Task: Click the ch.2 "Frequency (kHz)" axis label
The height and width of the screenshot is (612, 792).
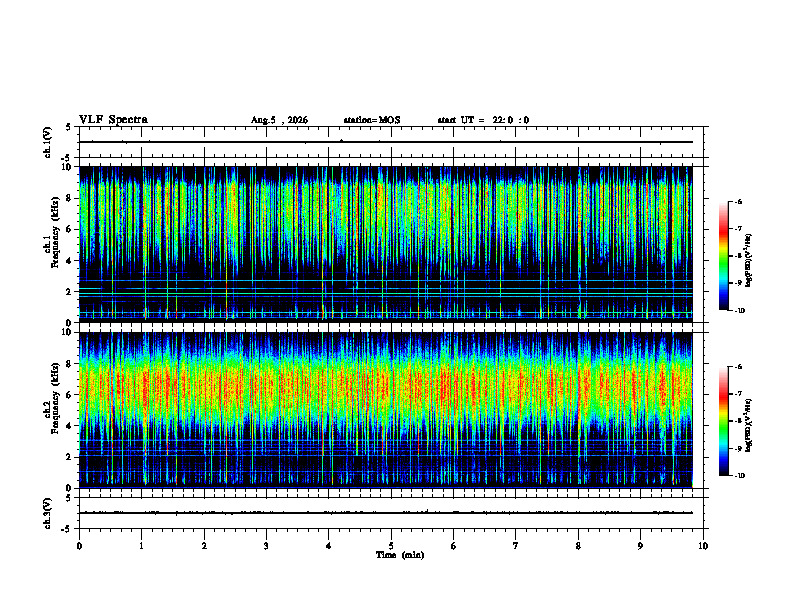Action: pos(55,398)
